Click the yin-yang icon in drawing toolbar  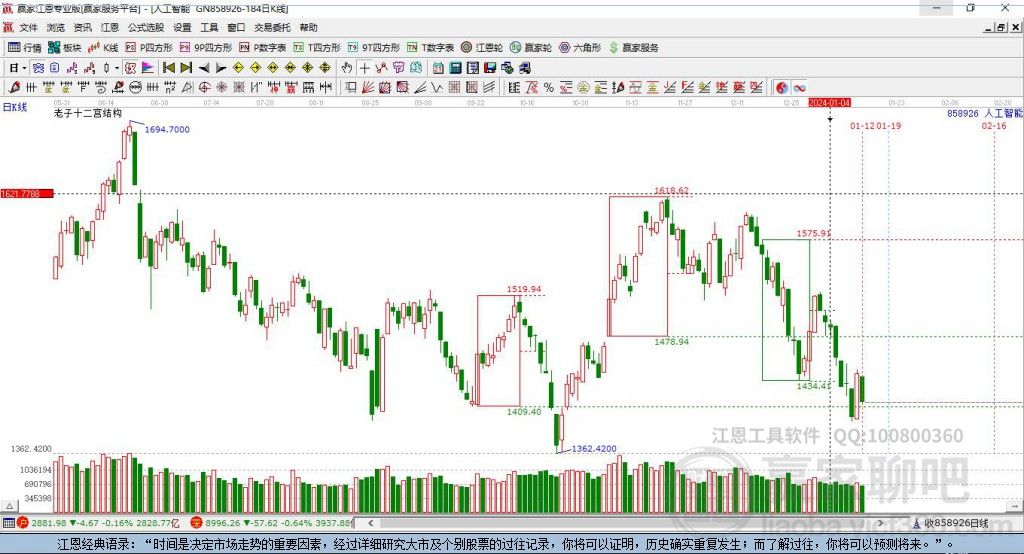[x=781, y=87]
